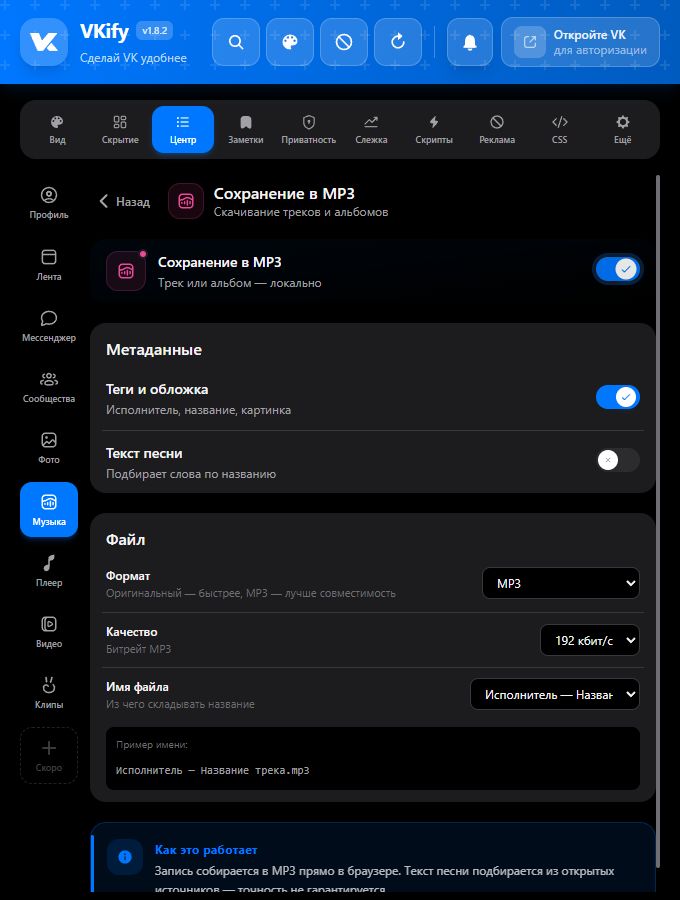Open the Ещё settings tab
The height and width of the screenshot is (900, 680).
point(623,130)
